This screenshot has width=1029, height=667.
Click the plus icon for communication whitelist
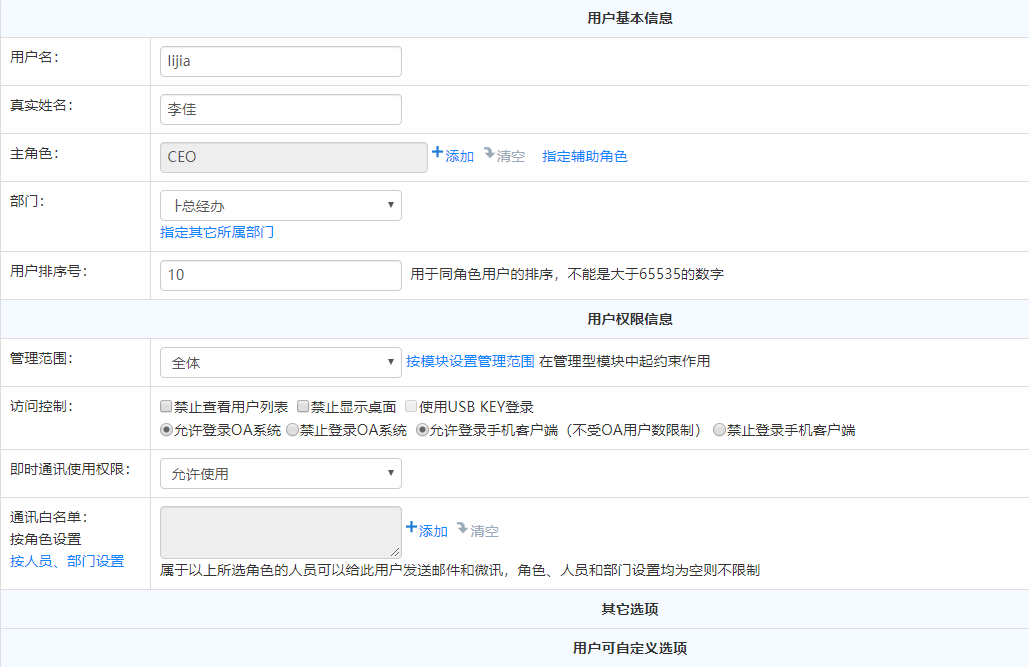[x=411, y=528]
